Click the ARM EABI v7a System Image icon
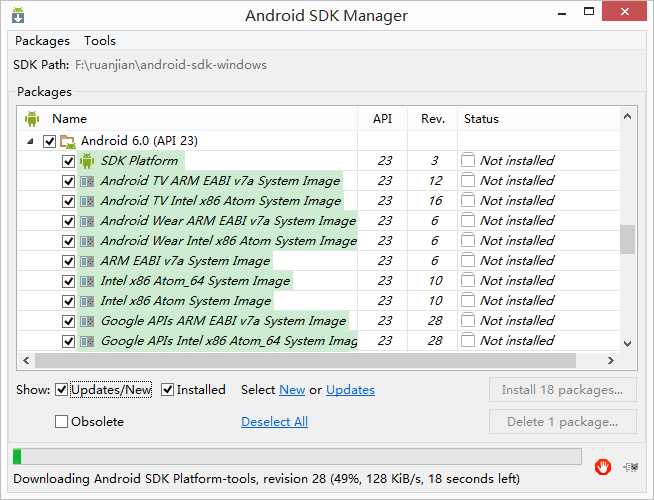 pos(87,261)
